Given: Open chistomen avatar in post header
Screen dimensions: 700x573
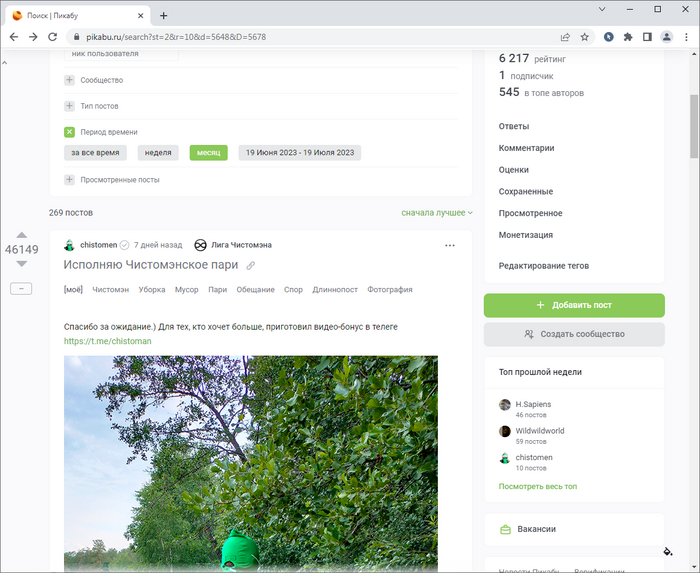Looking at the screenshot, I should point(69,245).
